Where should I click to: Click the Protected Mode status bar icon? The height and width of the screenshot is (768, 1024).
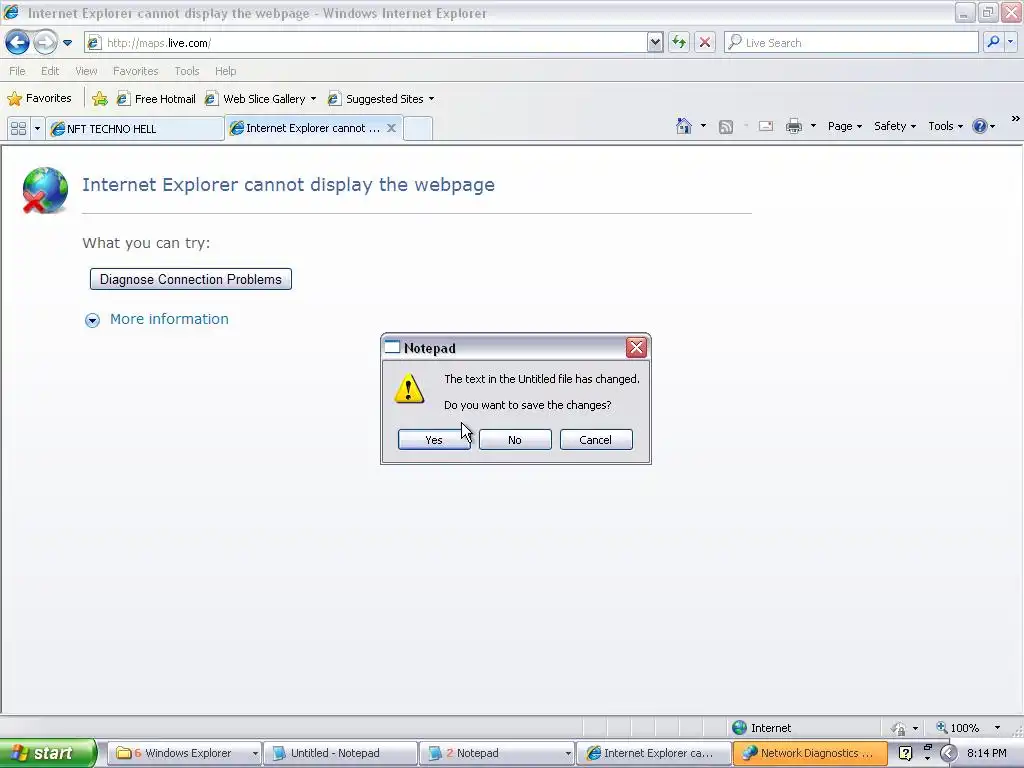click(x=899, y=728)
